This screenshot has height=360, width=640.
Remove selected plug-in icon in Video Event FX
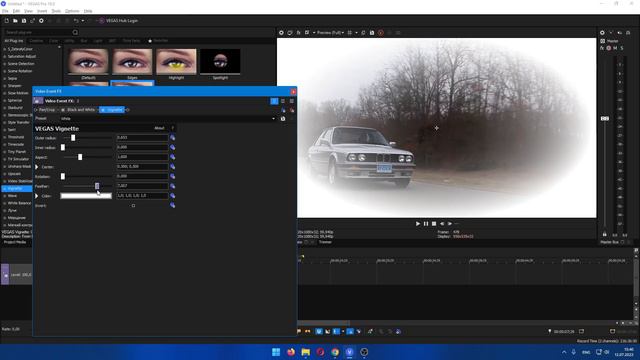click(x=292, y=110)
